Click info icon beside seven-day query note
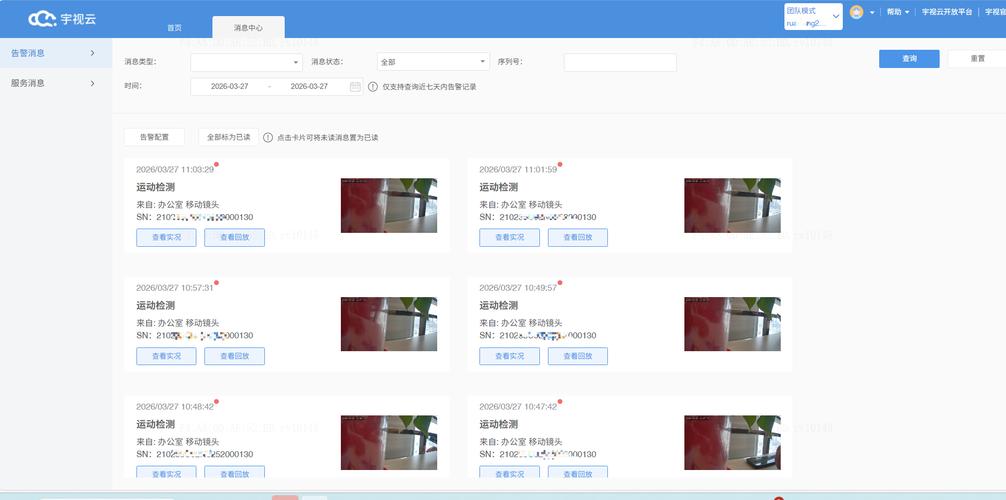This screenshot has width=1006, height=500. [373, 87]
